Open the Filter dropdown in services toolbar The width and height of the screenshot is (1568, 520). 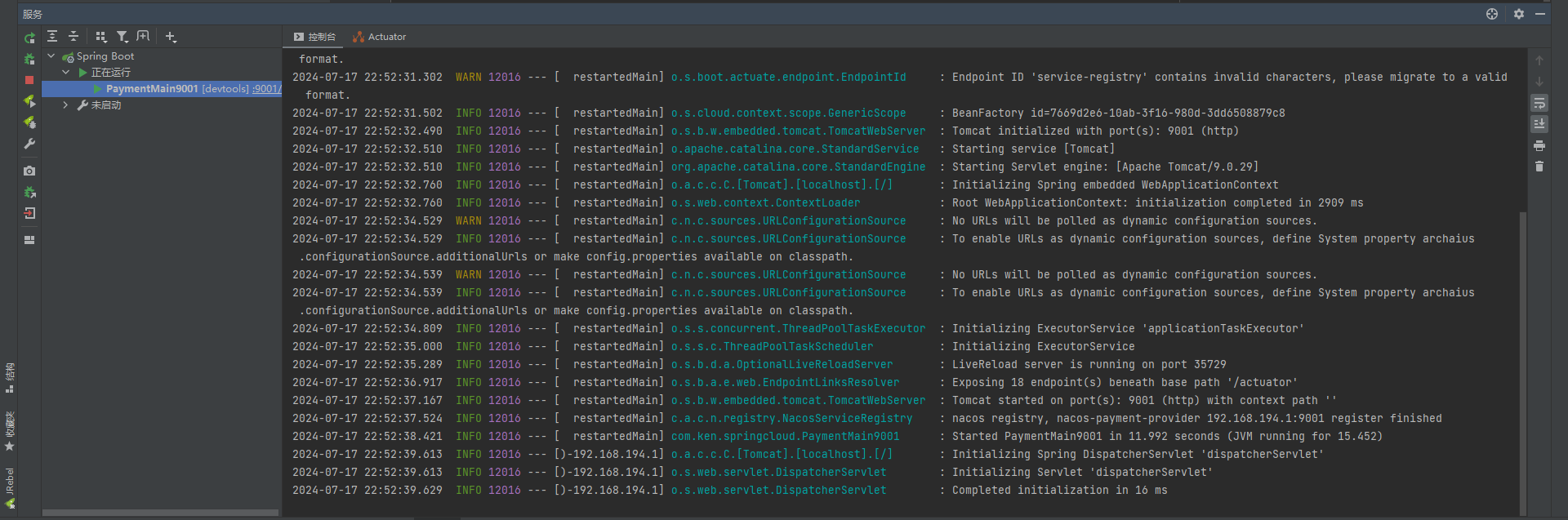pos(122,36)
